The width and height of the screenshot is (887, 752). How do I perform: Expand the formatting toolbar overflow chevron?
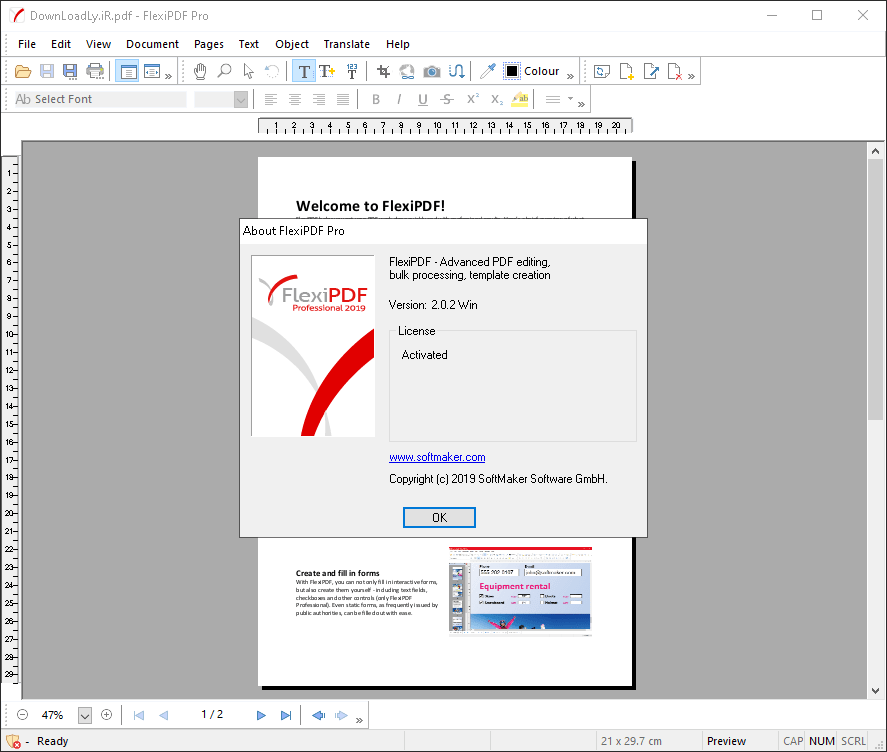pyautogui.click(x=581, y=105)
